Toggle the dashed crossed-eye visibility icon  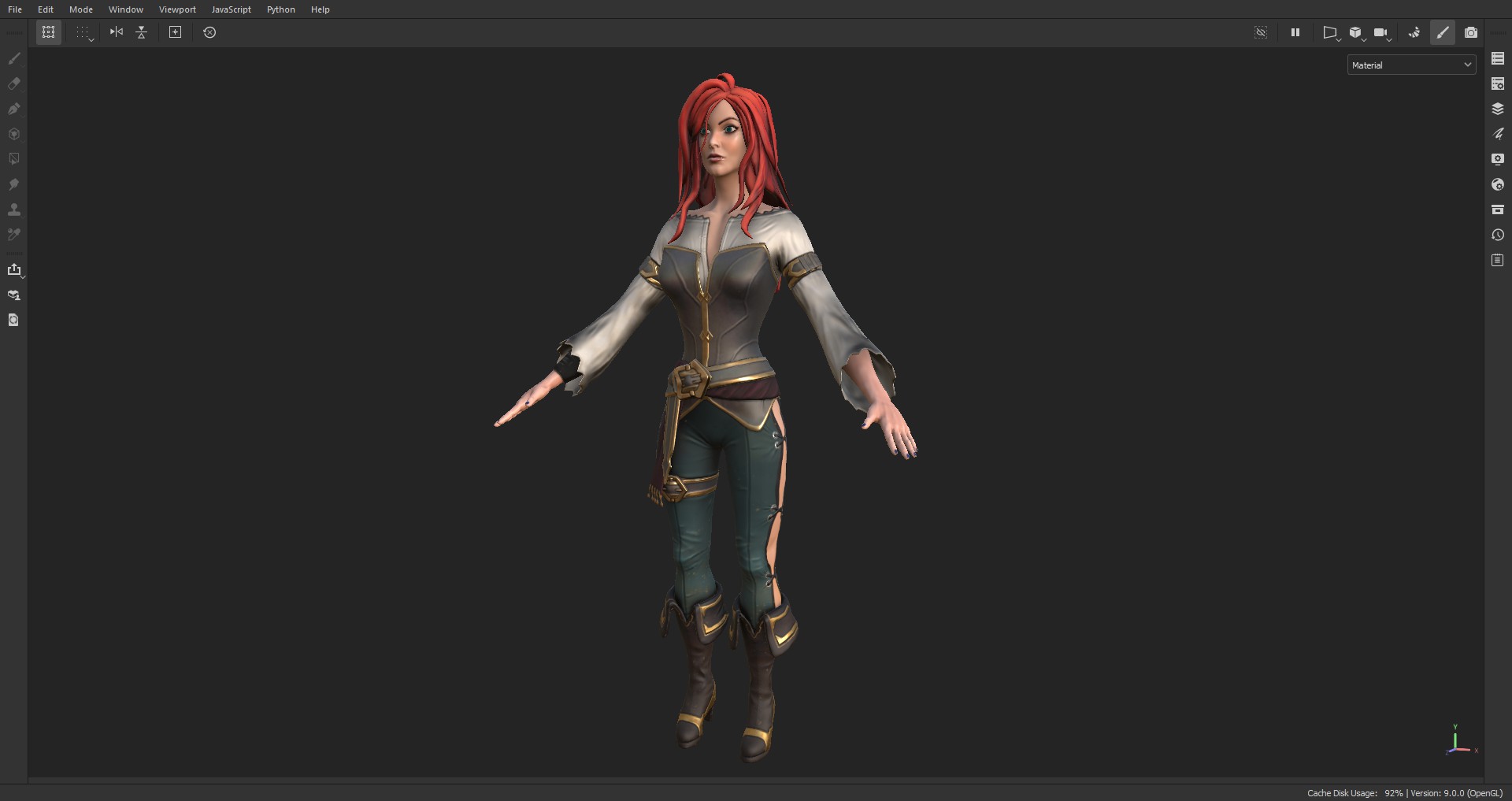point(1261,32)
